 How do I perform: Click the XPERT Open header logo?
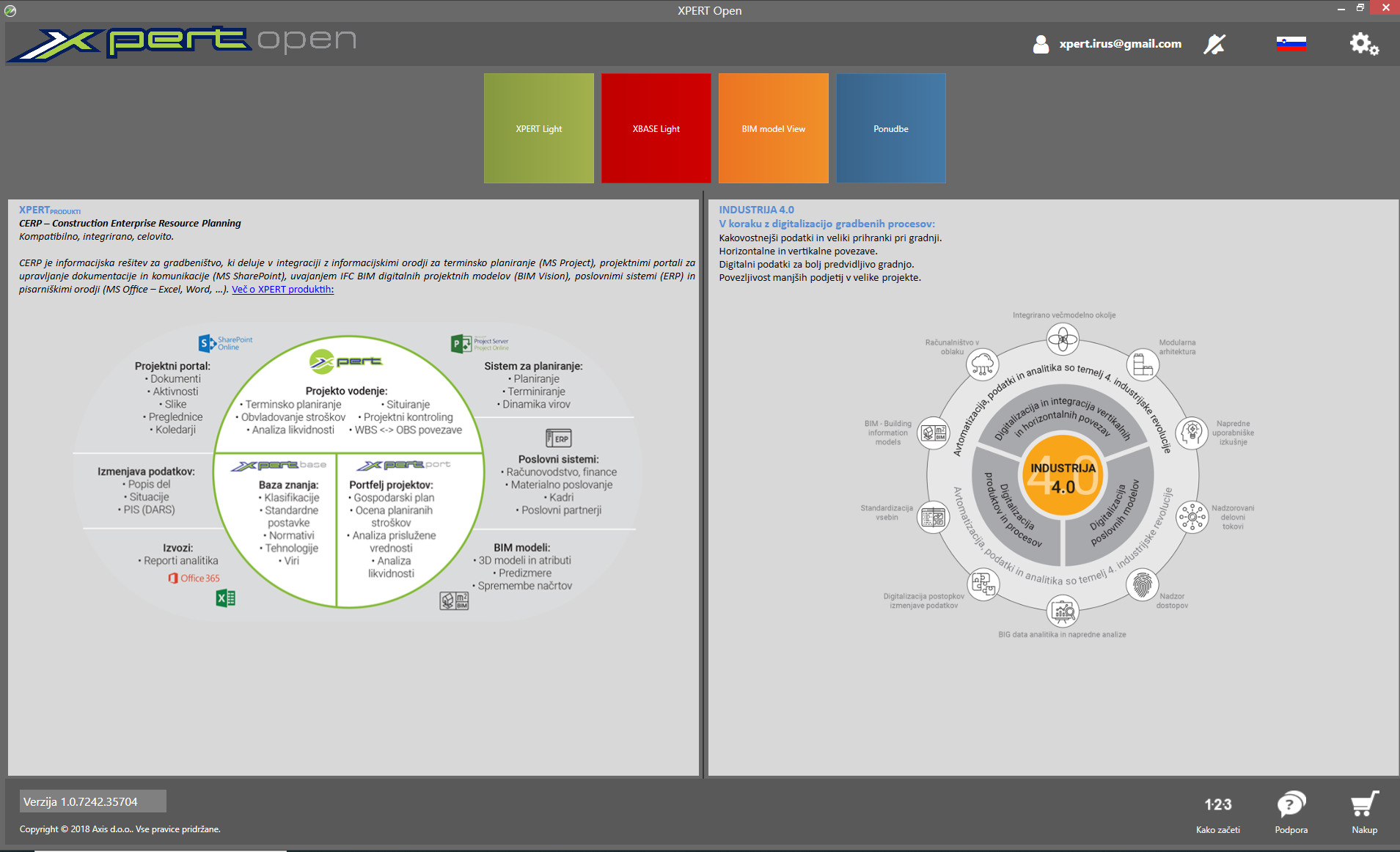(x=182, y=43)
